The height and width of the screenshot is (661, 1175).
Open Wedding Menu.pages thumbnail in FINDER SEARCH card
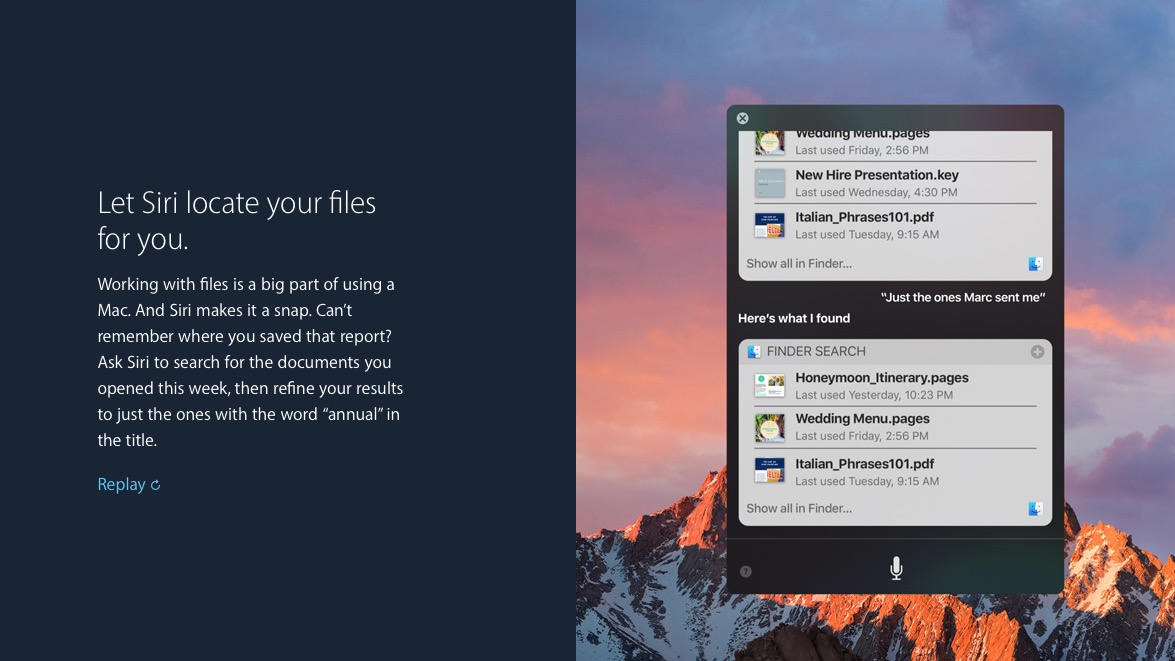tap(769, 427)
